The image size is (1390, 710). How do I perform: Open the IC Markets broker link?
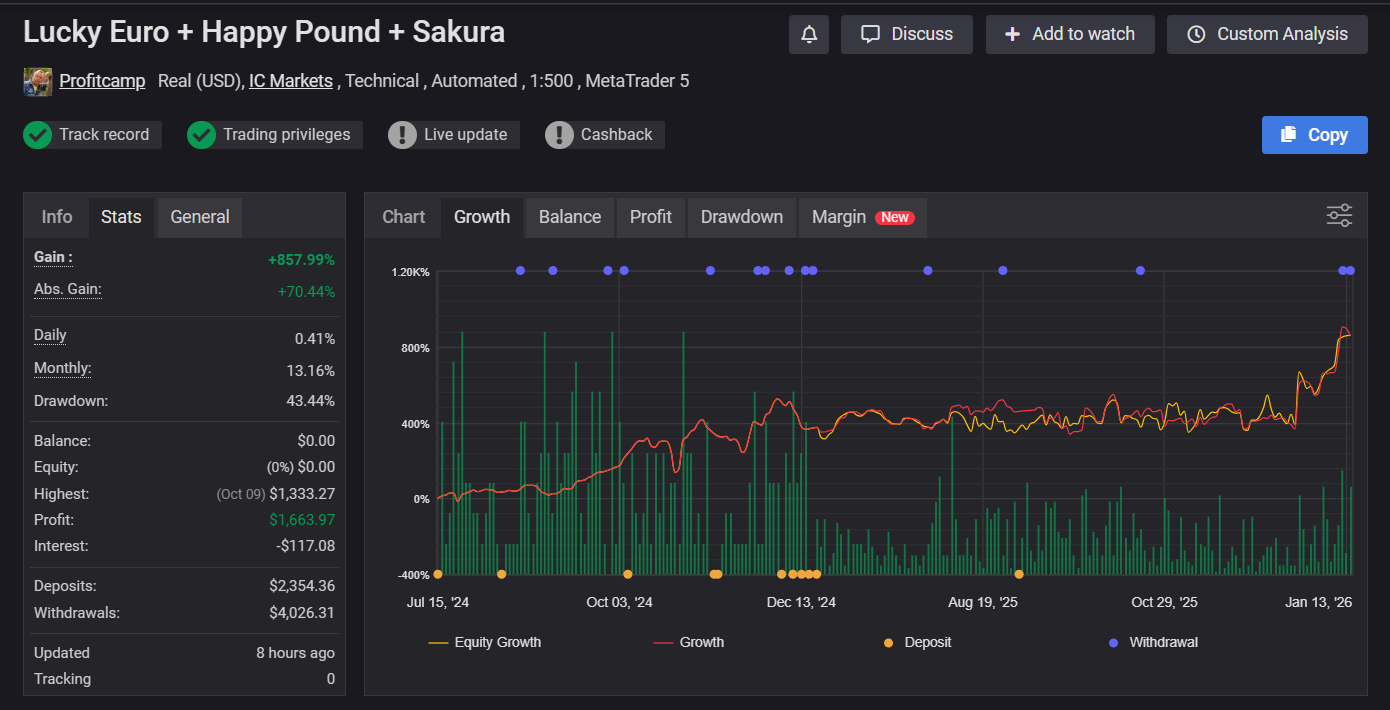291,81
